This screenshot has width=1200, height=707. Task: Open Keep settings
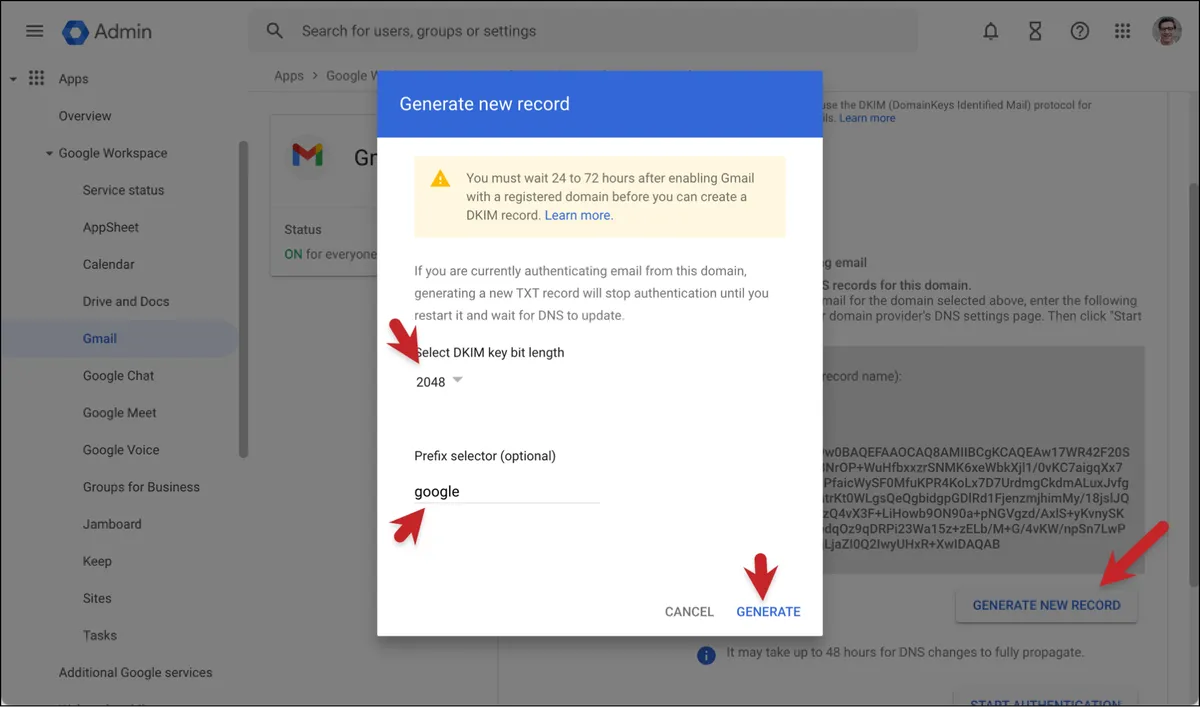coord(97,561)
